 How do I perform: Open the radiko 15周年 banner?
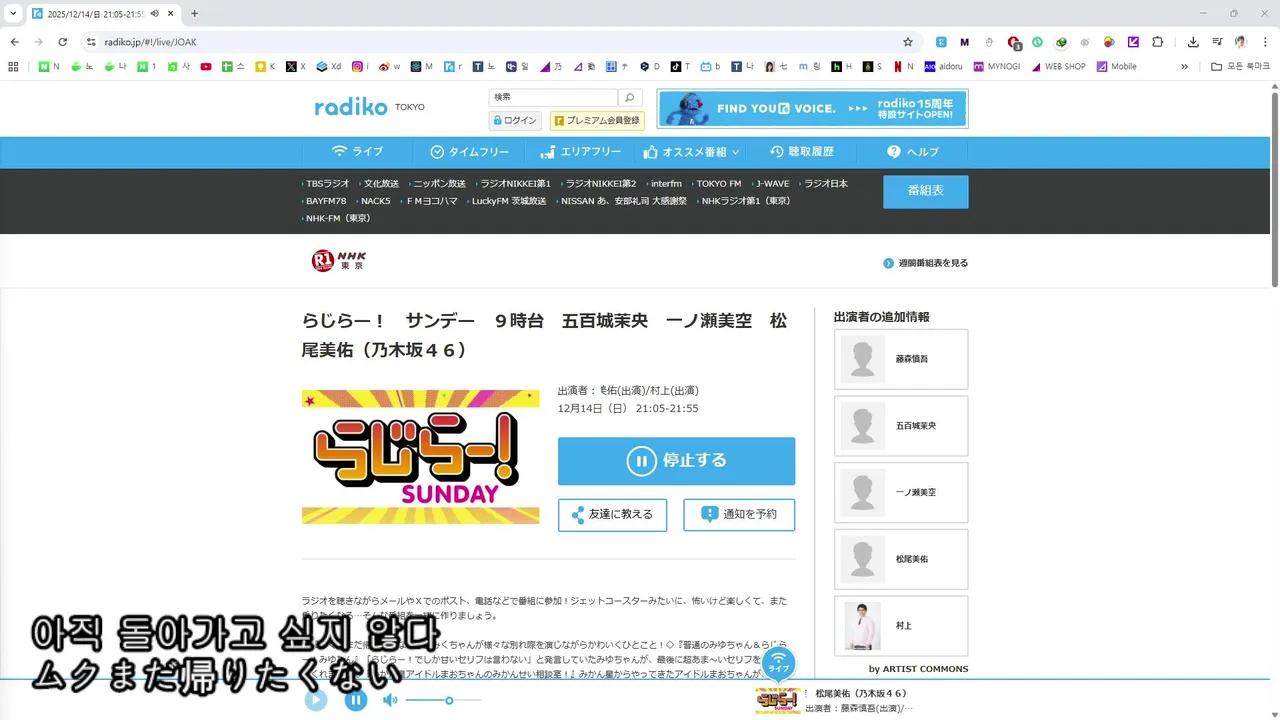[812, 109]
